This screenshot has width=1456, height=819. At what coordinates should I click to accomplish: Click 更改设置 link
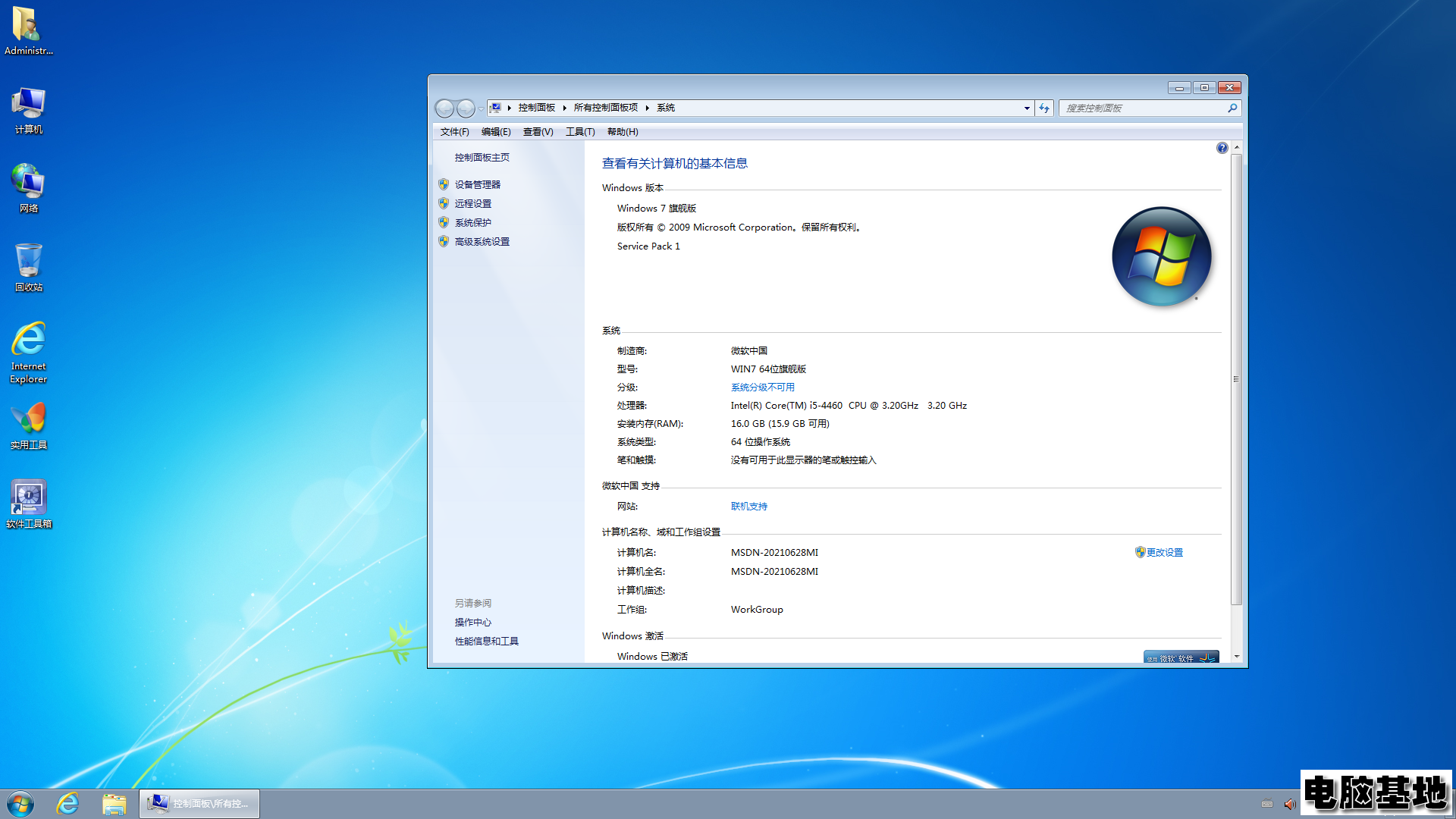point(1164,552)
